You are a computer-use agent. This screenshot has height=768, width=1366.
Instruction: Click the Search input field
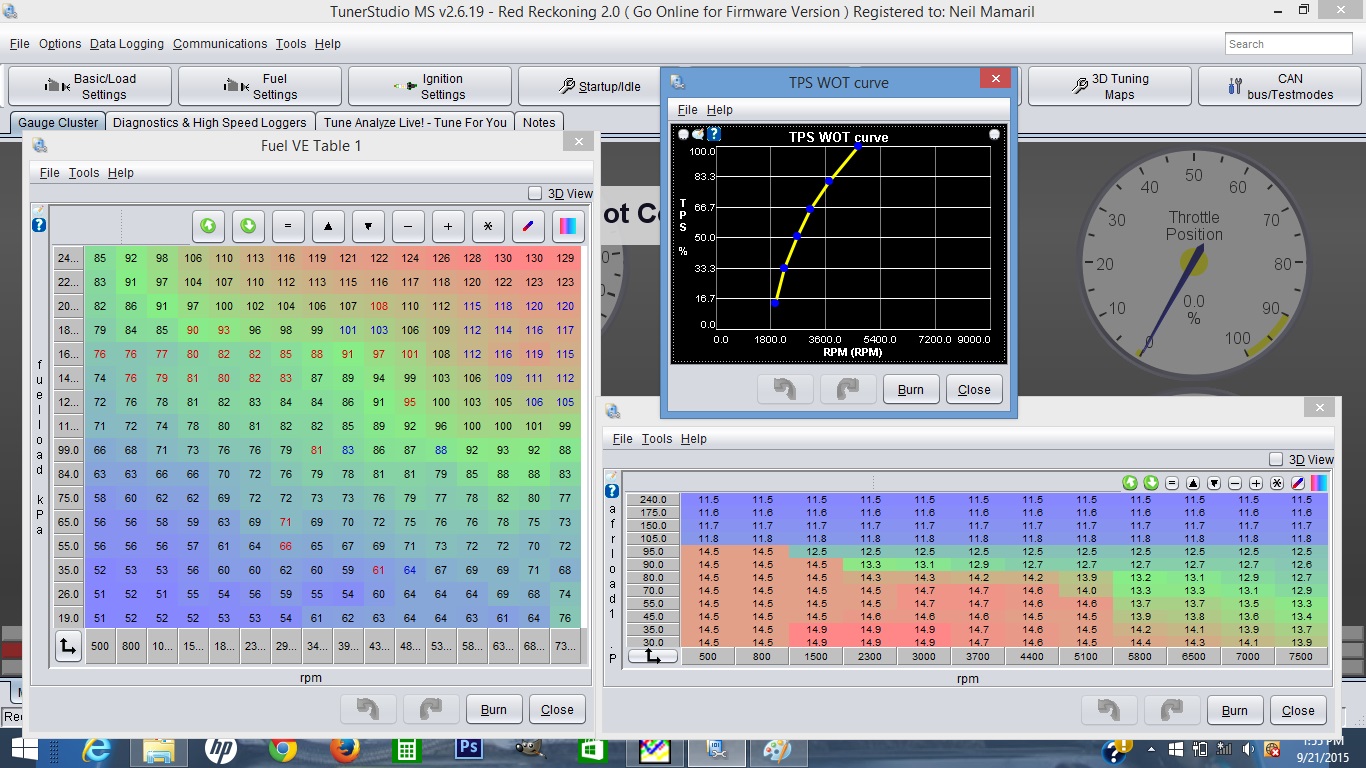coord(1288,44)
